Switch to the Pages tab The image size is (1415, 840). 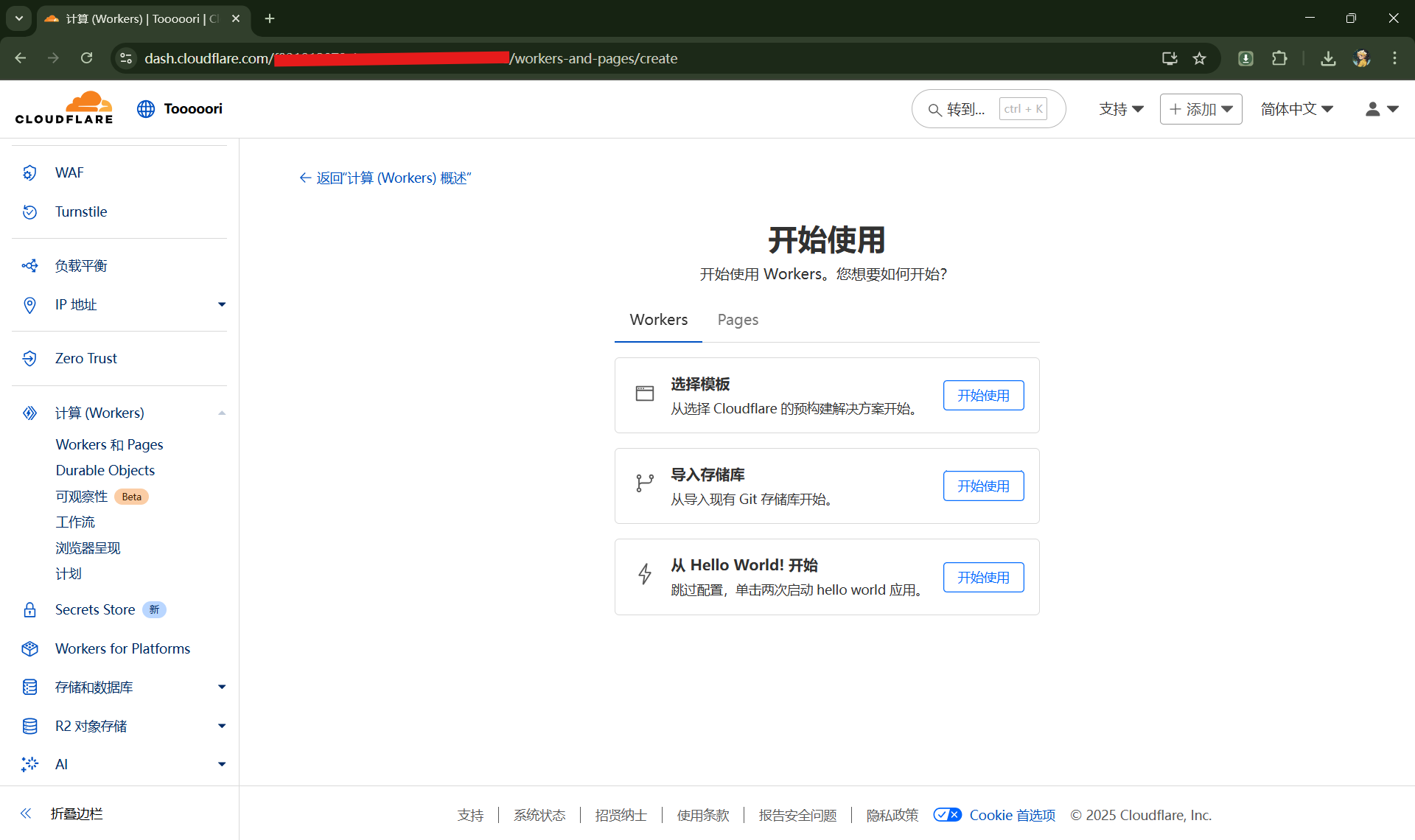coord(738,320)
